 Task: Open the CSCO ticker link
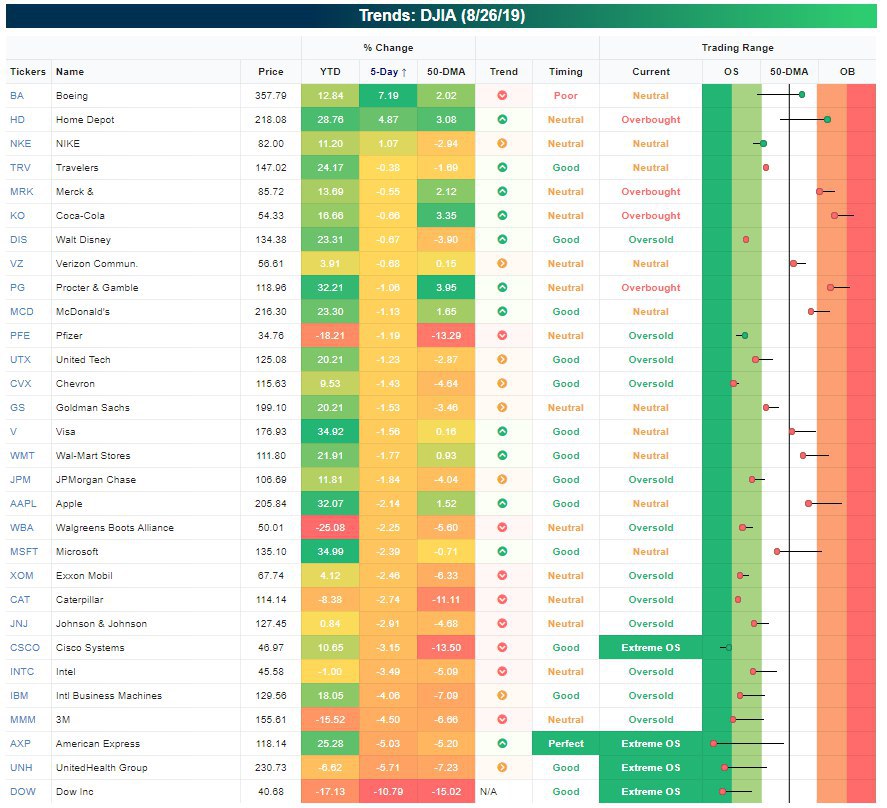click(25, 647)
